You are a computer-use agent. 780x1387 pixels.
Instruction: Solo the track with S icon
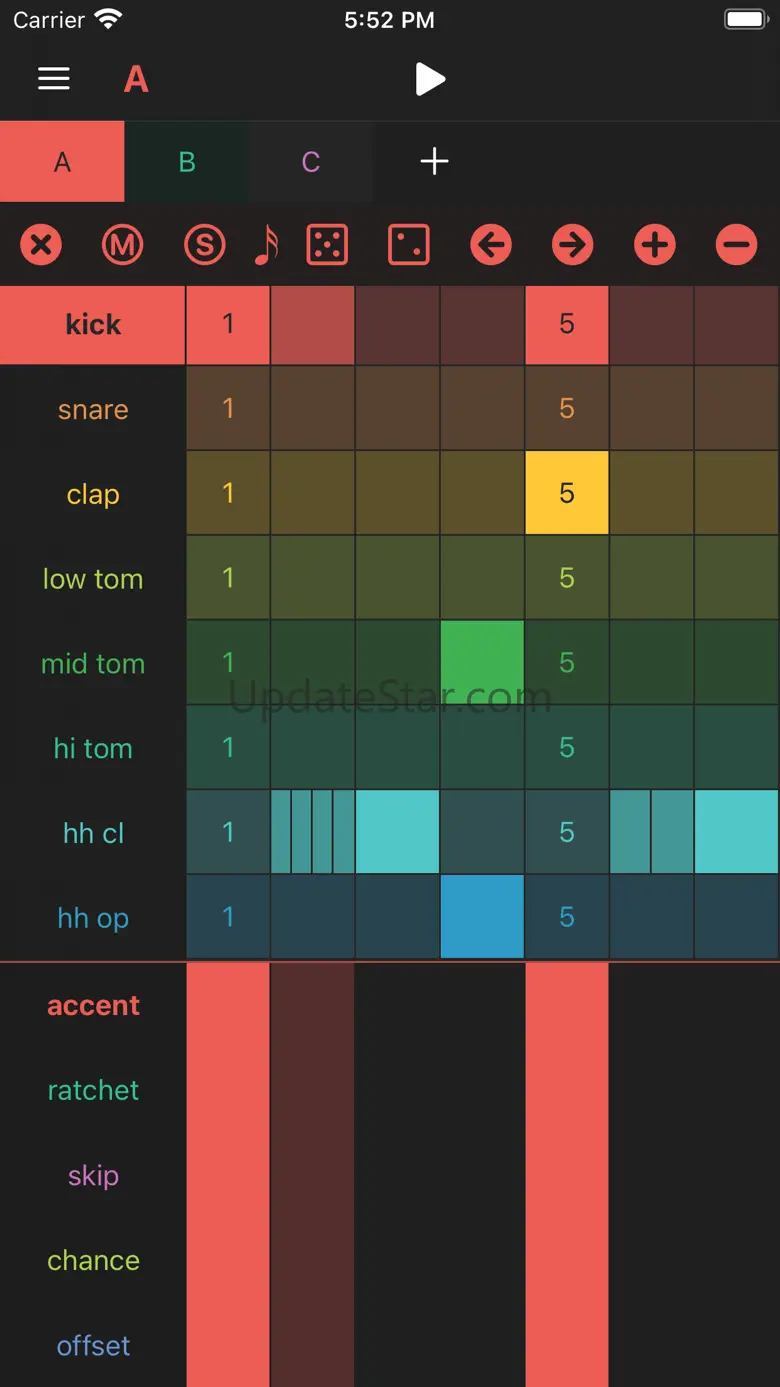(x=204, y=245)
